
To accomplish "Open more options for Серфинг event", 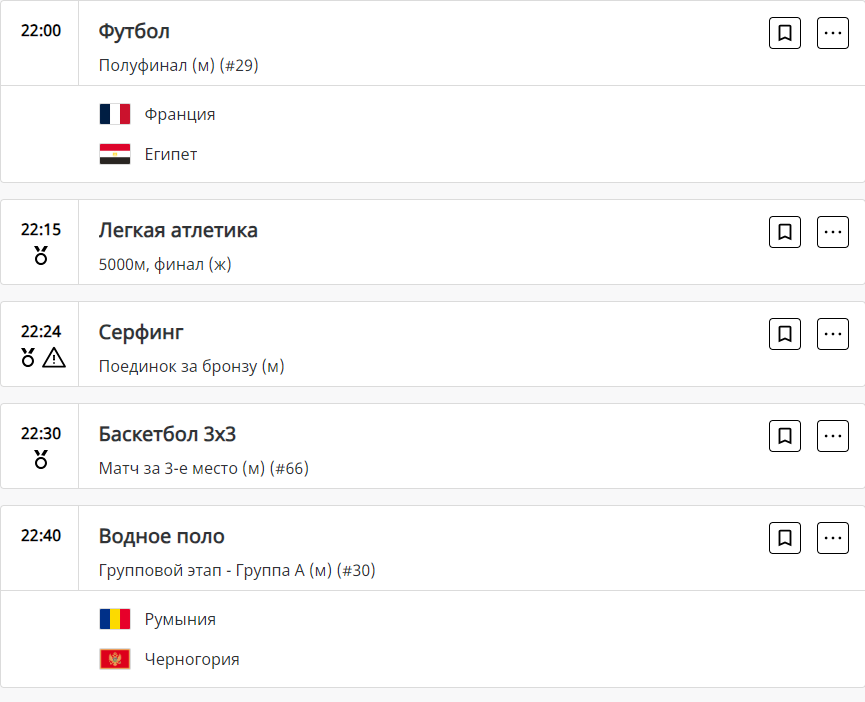I will pos(833,334).
